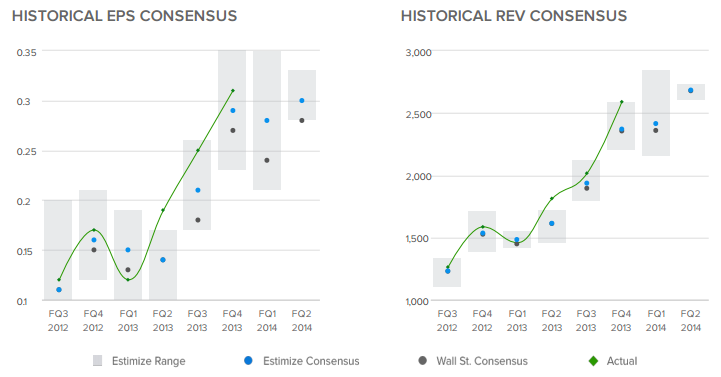The width and height of the screenshot is (721, 377).
Task: Click the Historical EPS Consensus heading
Action: [125, 16]
